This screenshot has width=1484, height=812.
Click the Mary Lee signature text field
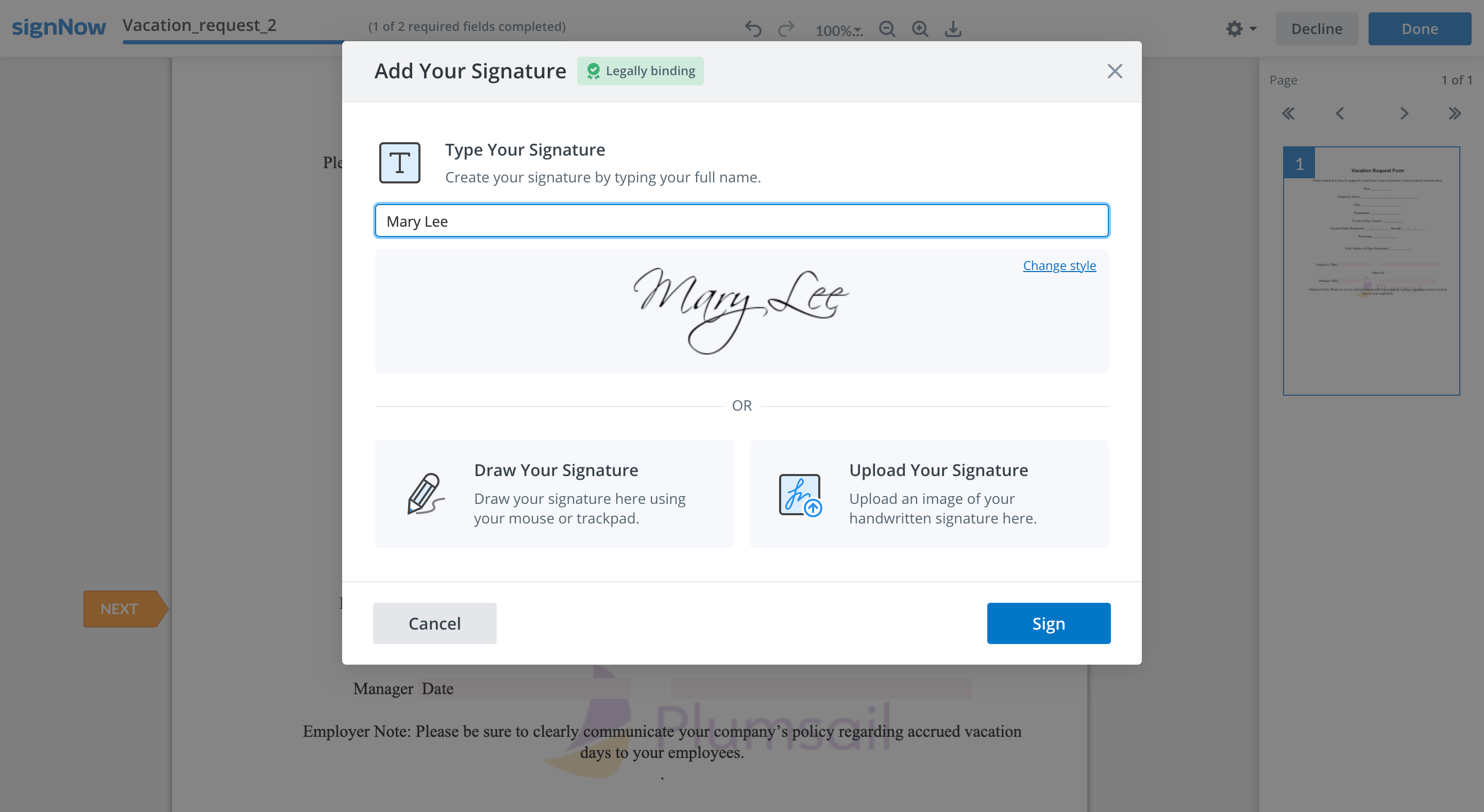pyautogui.click(x=741, y=221)
